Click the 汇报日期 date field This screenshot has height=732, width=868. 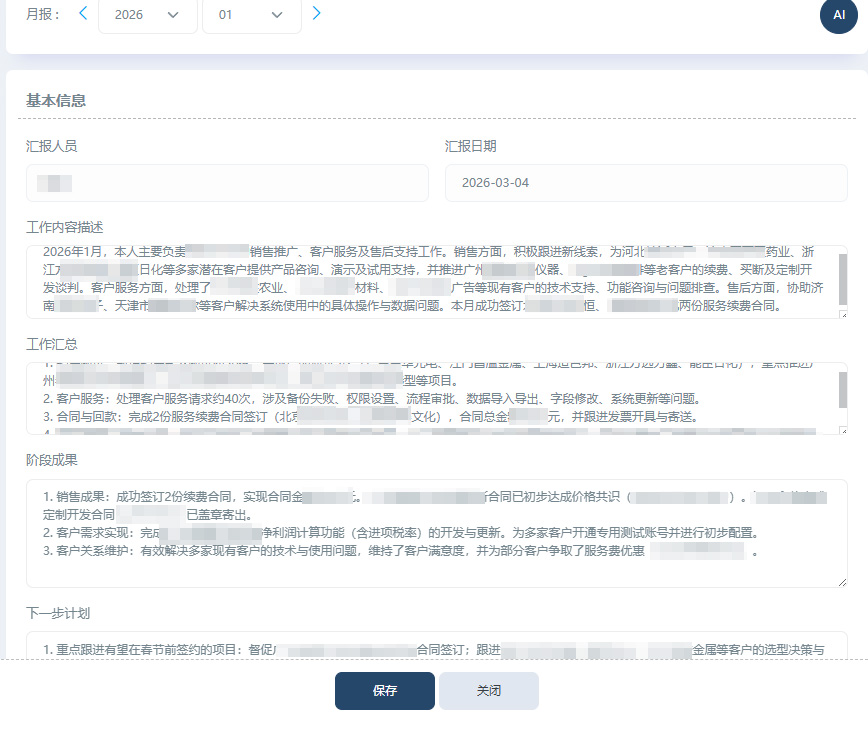(x=646, y=182)
